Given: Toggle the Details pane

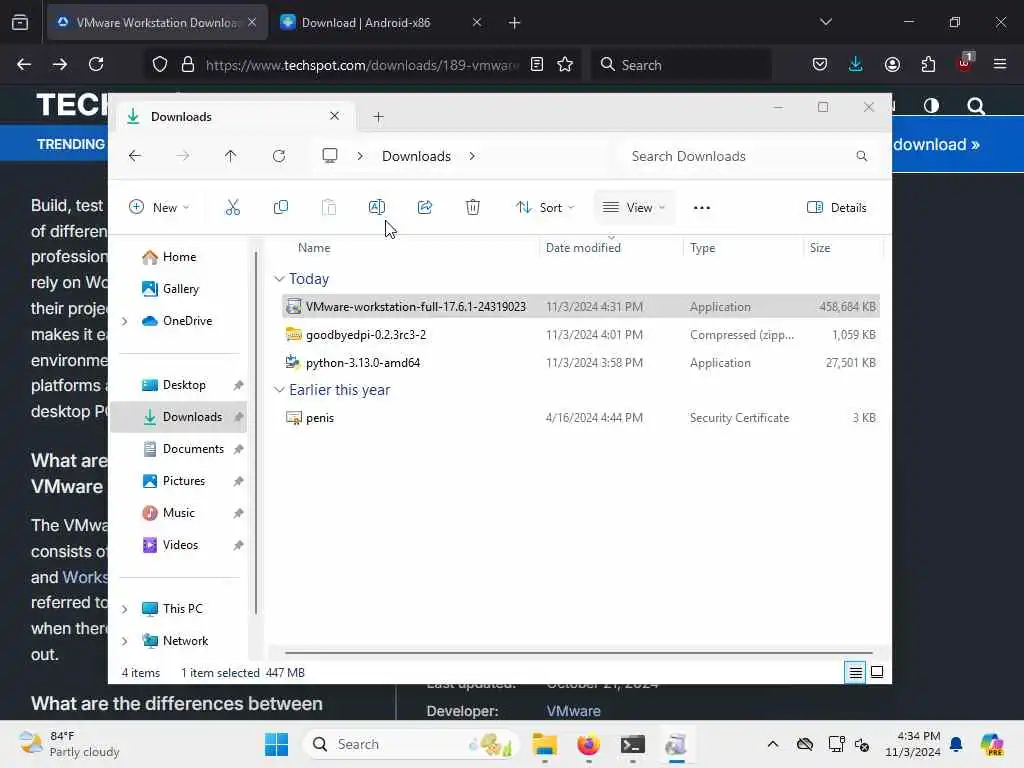Looking at the screenshot, I should pos(837,208).
